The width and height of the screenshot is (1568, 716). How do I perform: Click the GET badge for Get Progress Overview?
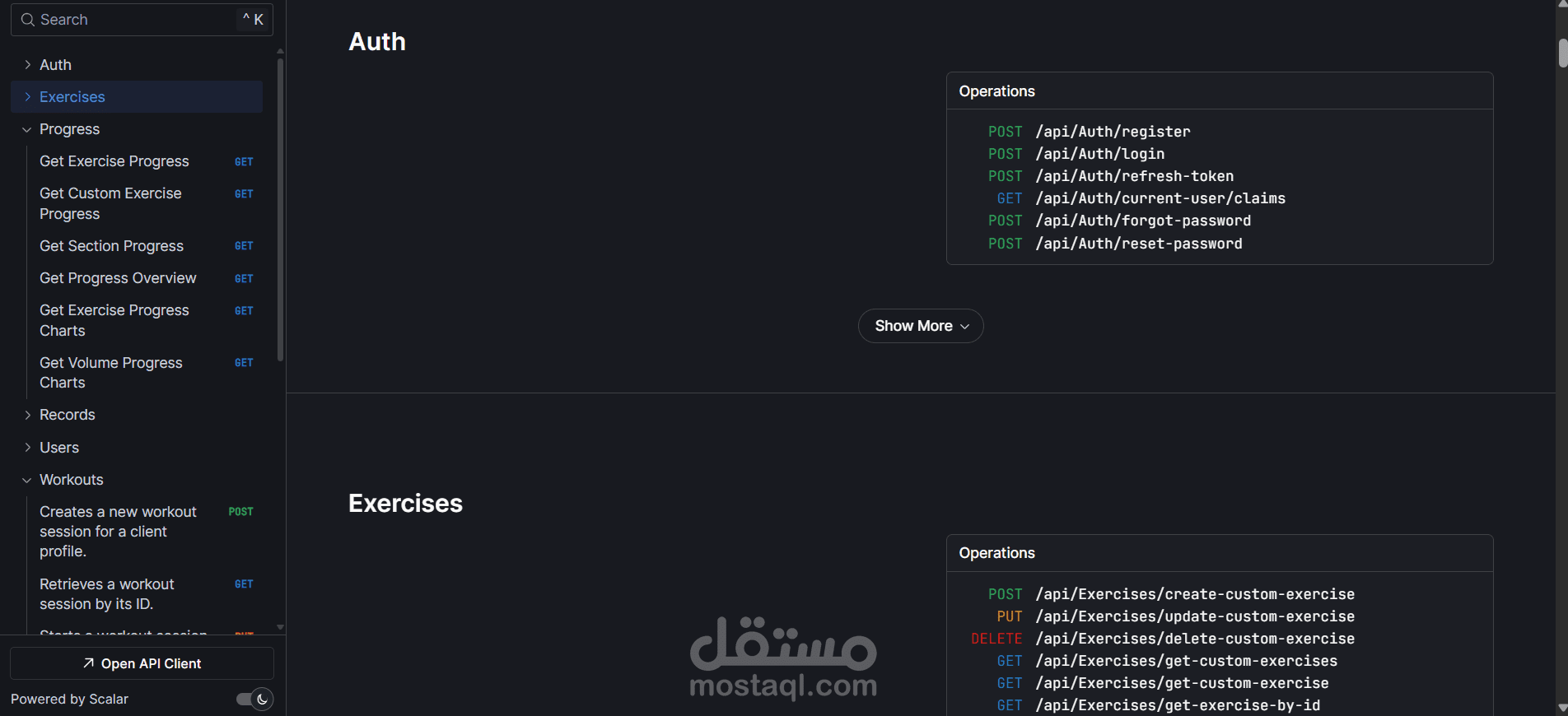point(244,279)
